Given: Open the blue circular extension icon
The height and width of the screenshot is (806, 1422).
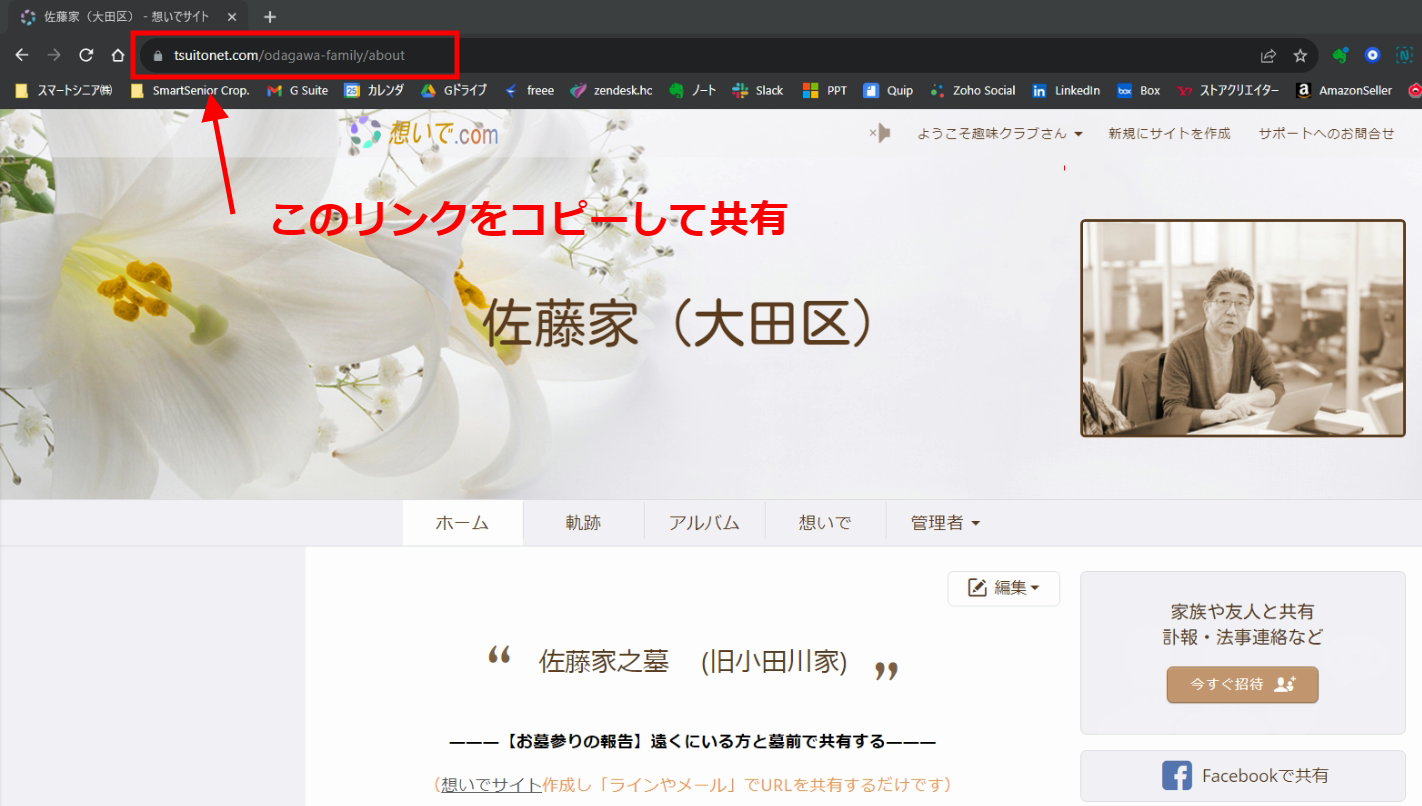Looking at the screenshot, I should pos(1372,56).
